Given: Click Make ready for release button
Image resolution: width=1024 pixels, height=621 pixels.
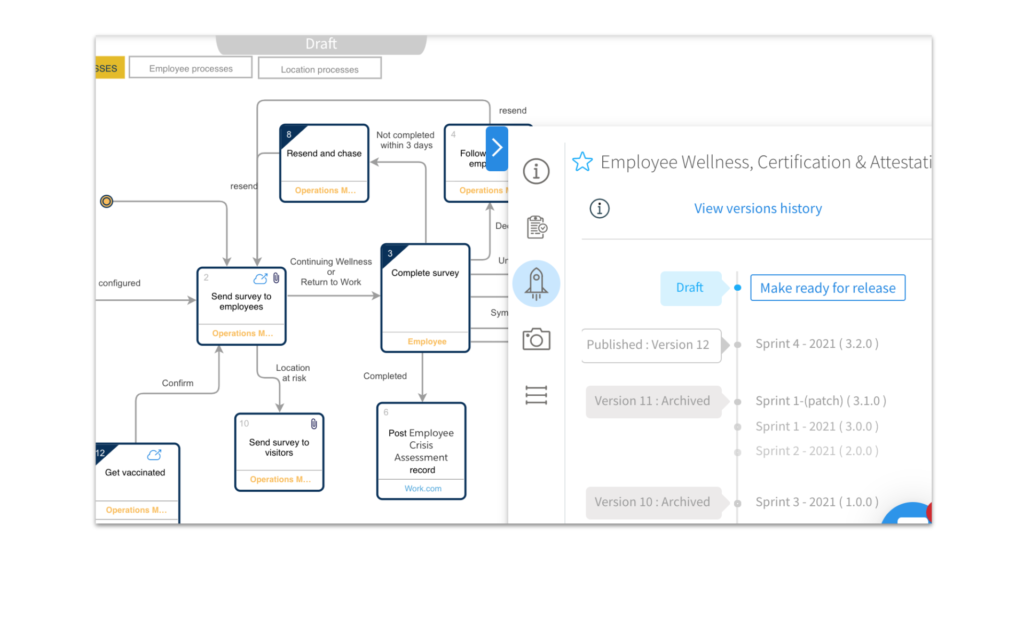Looking at the screenshot, I should [x=827, y=288].
